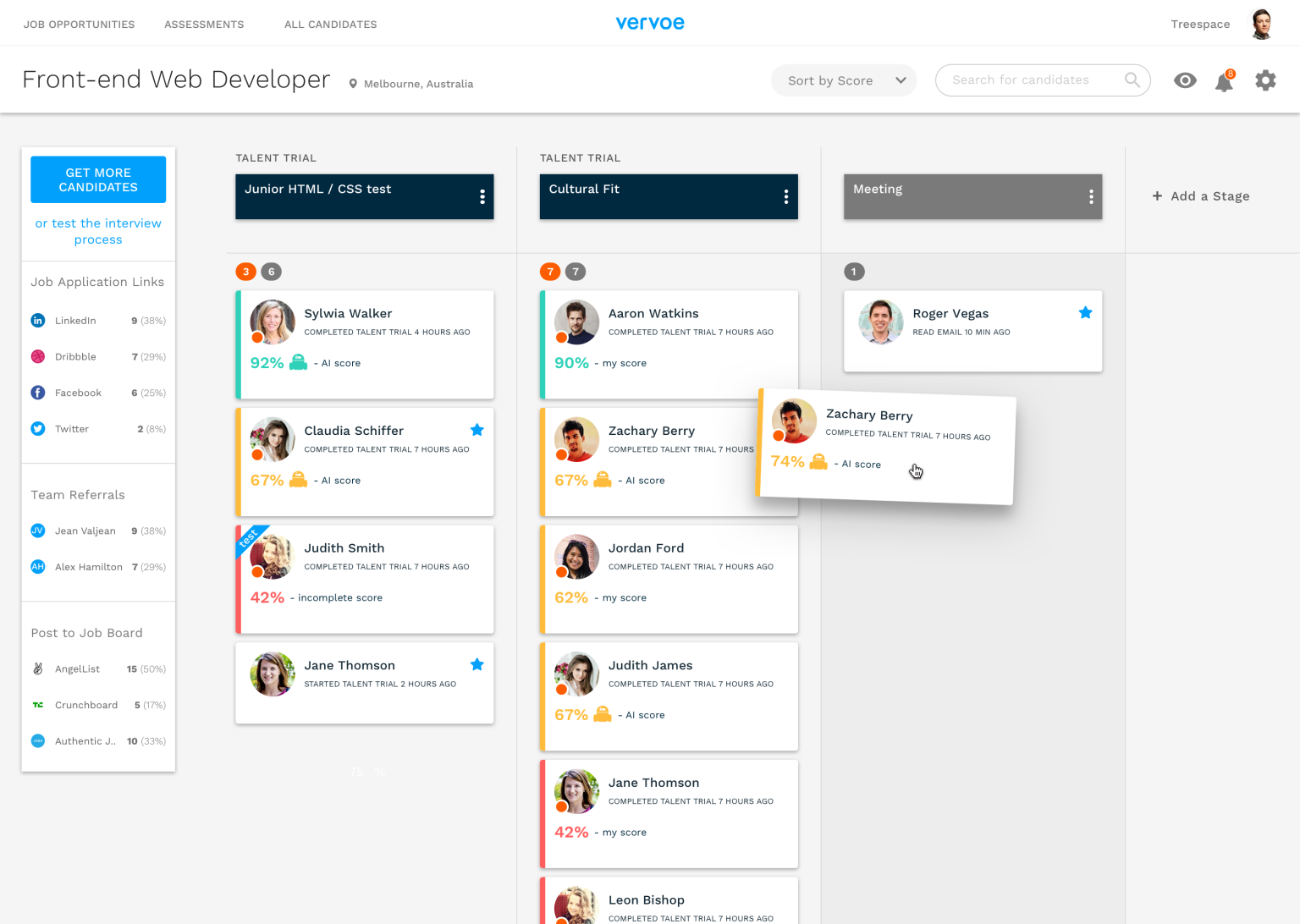This screenshot has width=1300, height=924.
Task: Toggle the star on Roger Vegas
Action: coord(1086,312)
